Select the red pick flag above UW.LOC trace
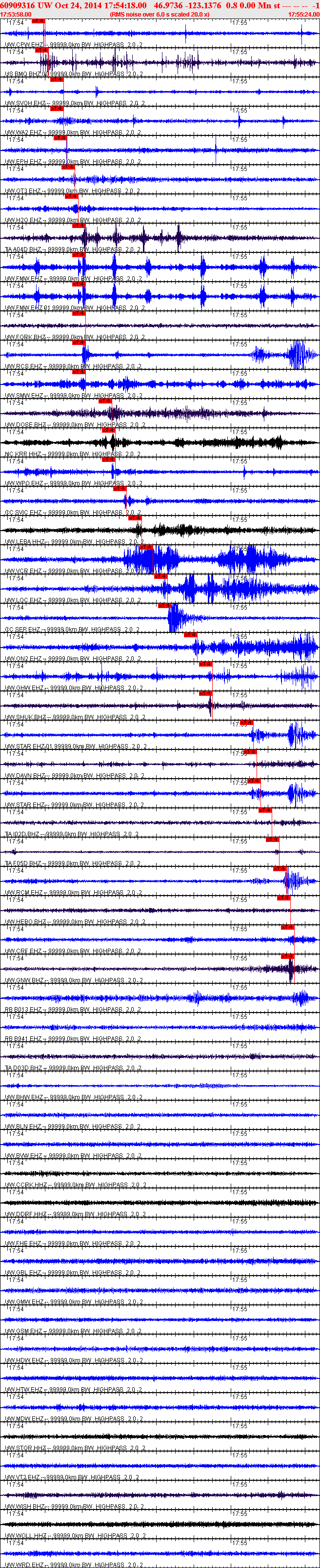 pyautogui.click(x=160, y=576)
